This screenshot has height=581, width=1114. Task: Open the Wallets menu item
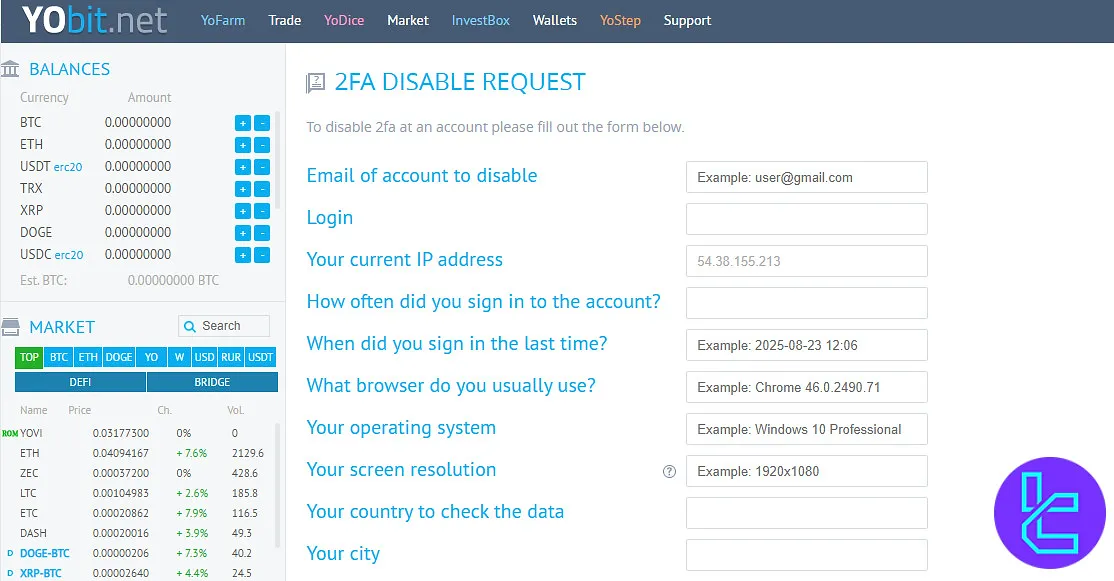pyautogui.click(x=555, y=21)
